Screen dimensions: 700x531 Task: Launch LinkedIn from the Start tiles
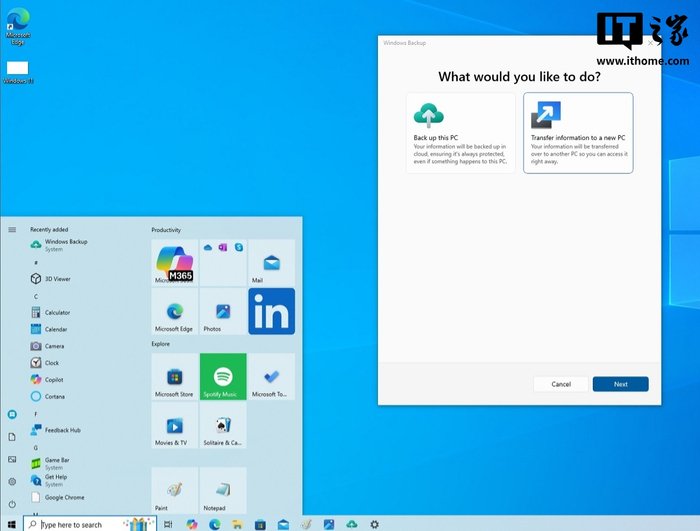(x=271, y=311)
